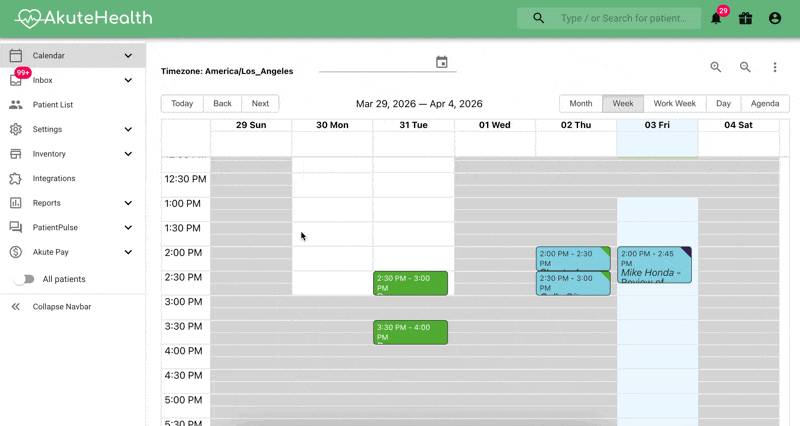Open the three-dot more options menu

[x=774, y=67]
